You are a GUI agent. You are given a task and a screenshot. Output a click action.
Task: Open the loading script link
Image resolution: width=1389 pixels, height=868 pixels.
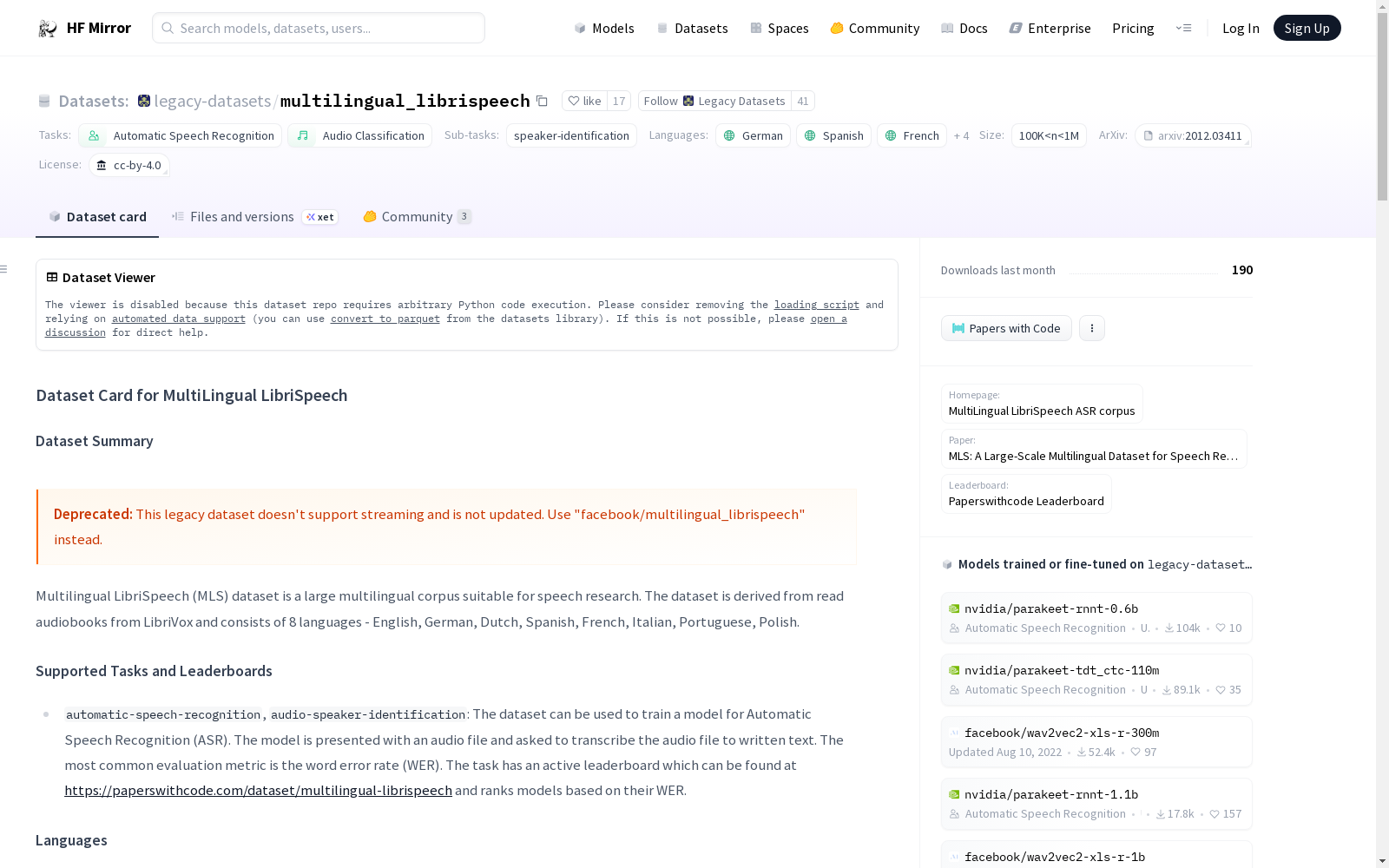coord(817,305)
